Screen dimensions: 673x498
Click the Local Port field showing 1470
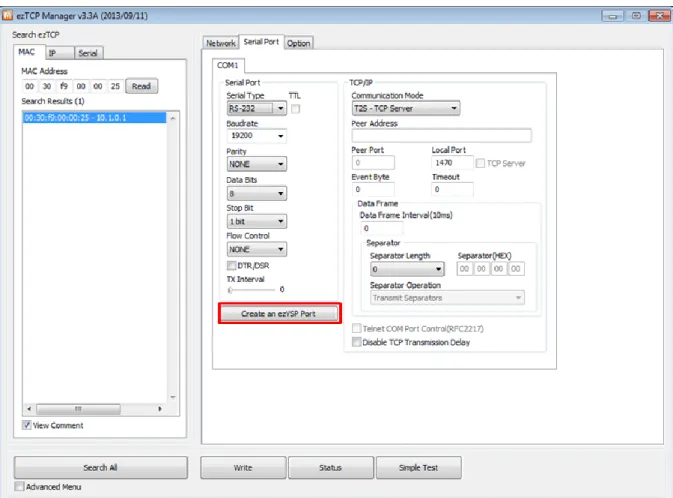tap(452, 163)
